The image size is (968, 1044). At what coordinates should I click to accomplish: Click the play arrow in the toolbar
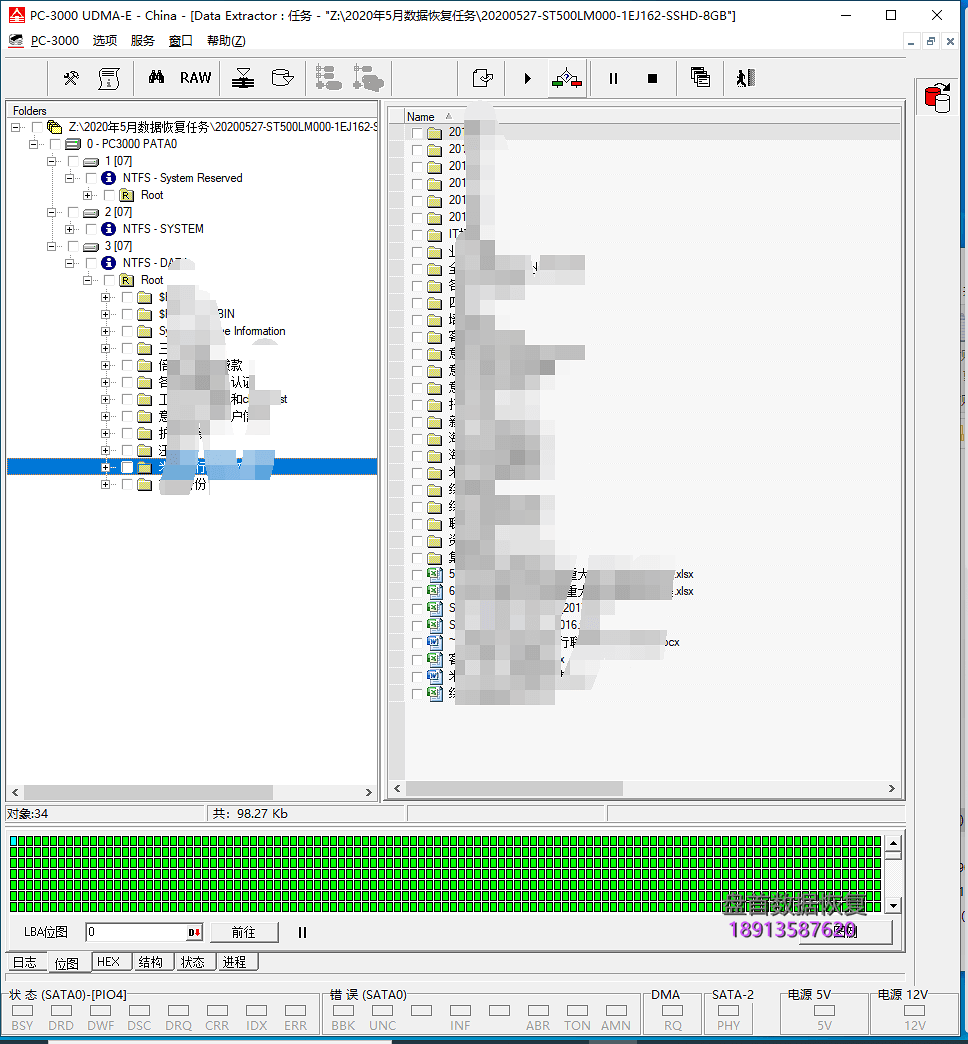(x=527, y=79)
